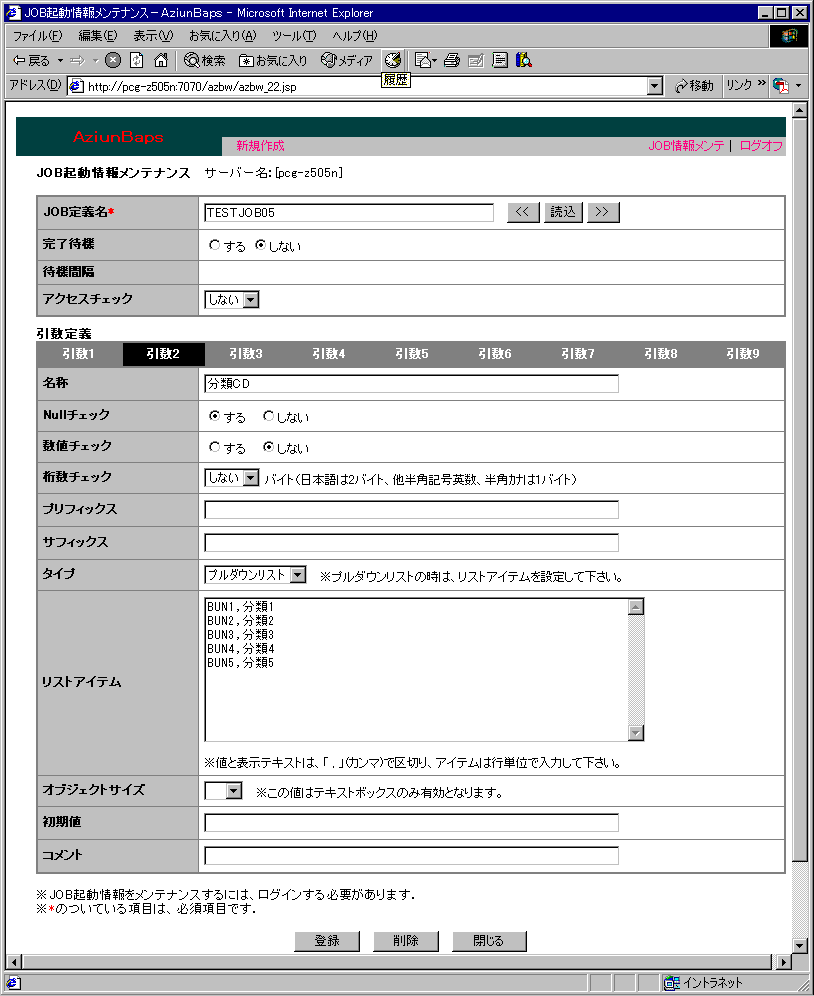
Task: Open the メディア media toolbar button
Action: 347,60
